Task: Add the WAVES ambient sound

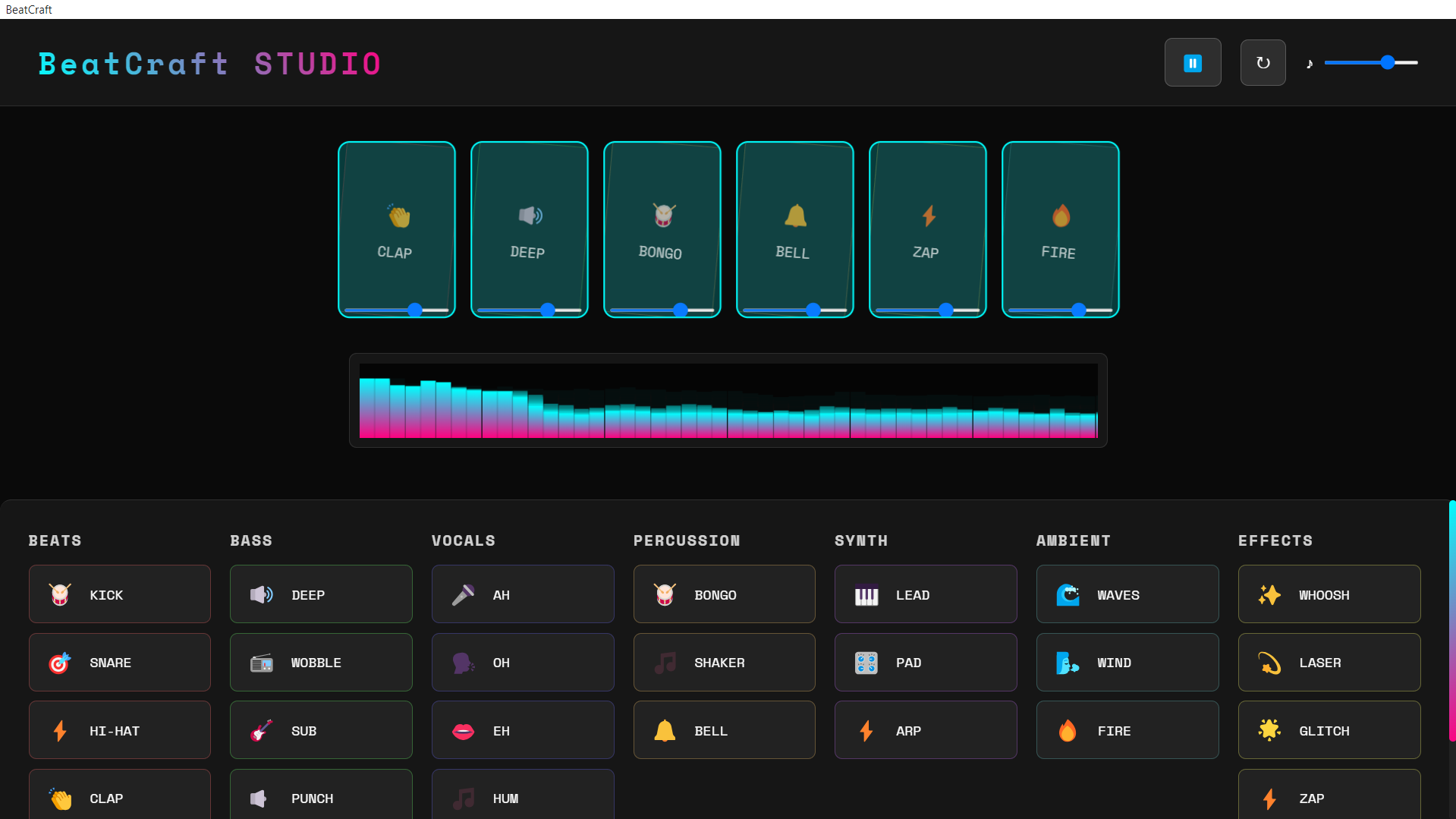Action: click(1127, 594)
